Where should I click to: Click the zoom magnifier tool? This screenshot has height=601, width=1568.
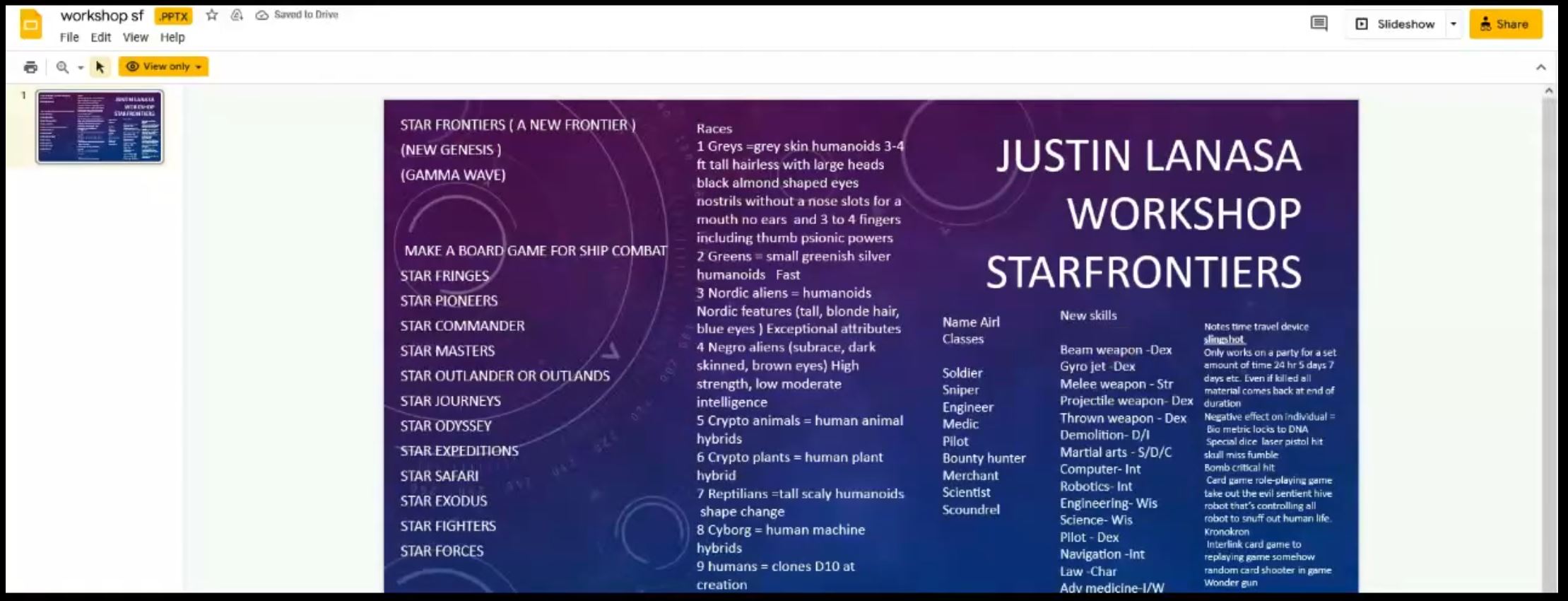pyautogui.click(x=62, y=67)
